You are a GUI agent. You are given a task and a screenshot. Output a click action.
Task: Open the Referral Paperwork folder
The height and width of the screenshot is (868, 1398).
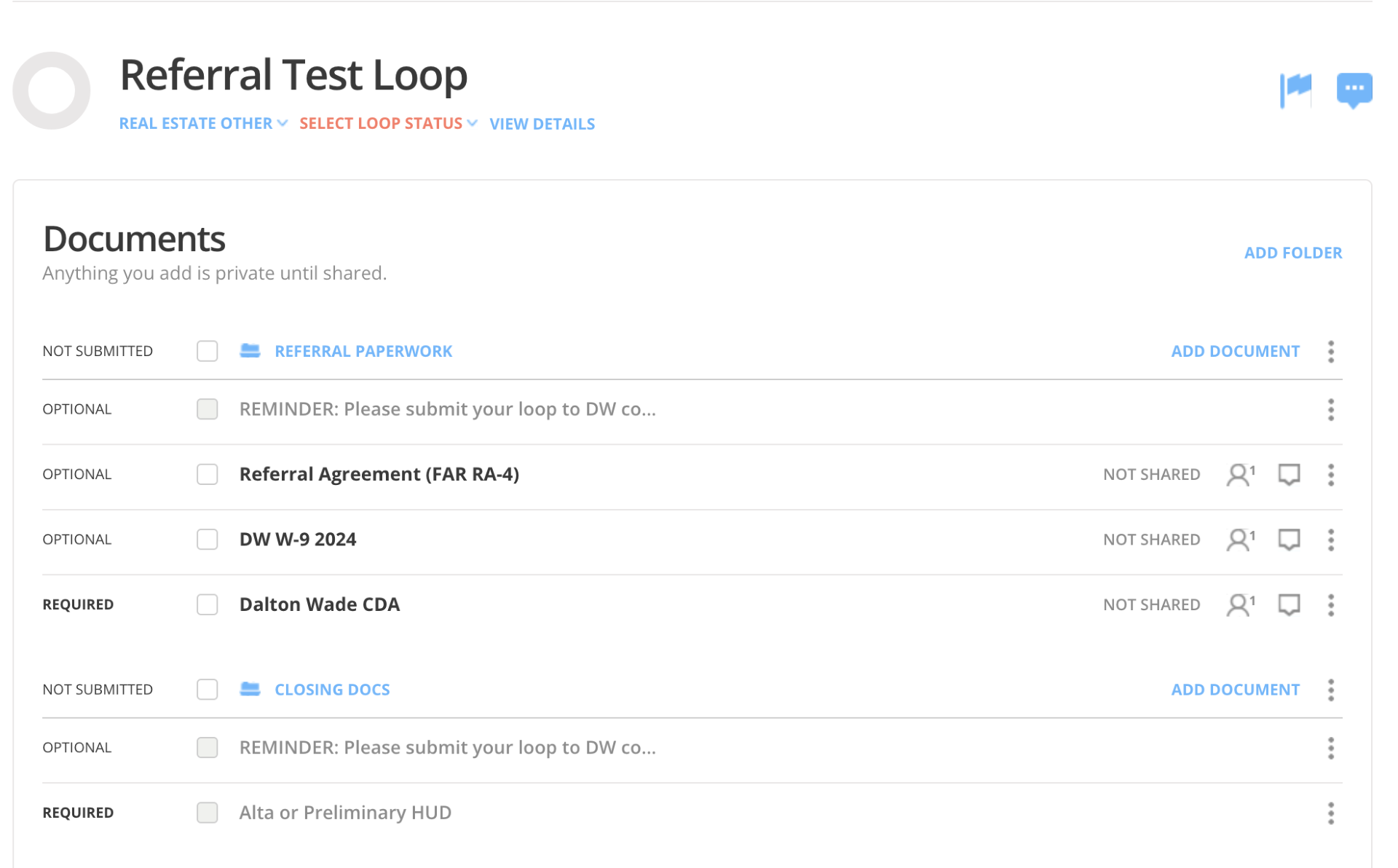pos(363,352)
